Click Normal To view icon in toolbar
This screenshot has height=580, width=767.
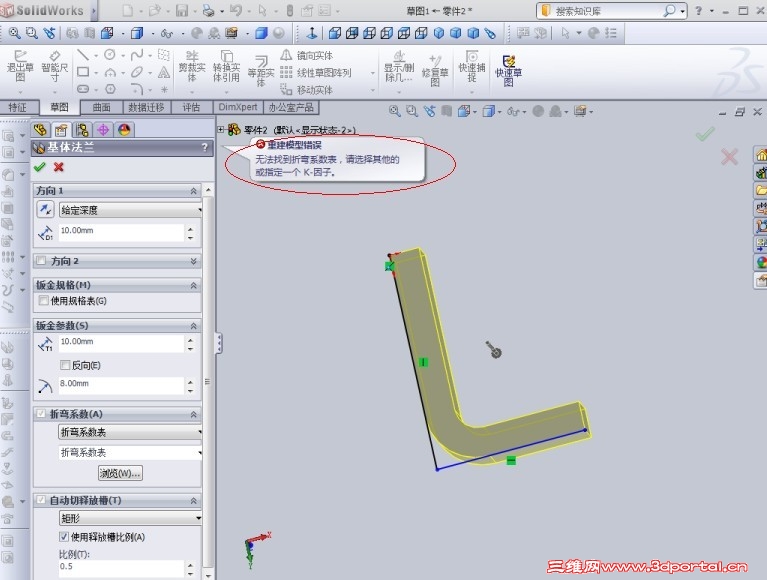pyautogui.click(x=312, y=33)
